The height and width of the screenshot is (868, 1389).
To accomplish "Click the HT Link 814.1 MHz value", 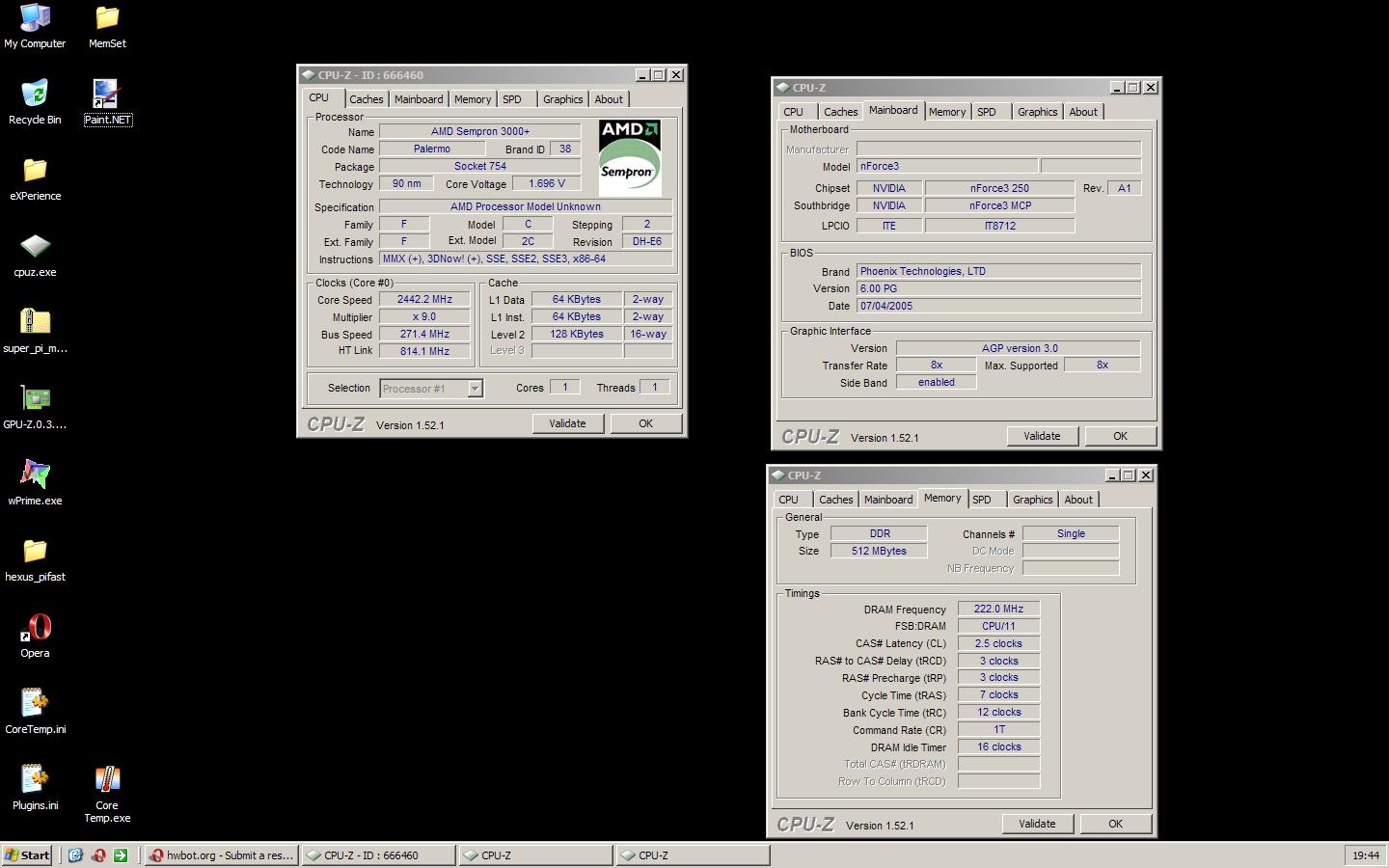I will pos(425,351).
